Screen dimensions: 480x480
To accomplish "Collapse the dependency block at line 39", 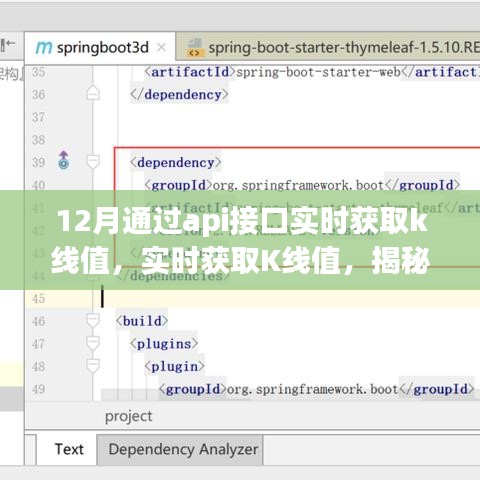I will [x=93, y=162].
